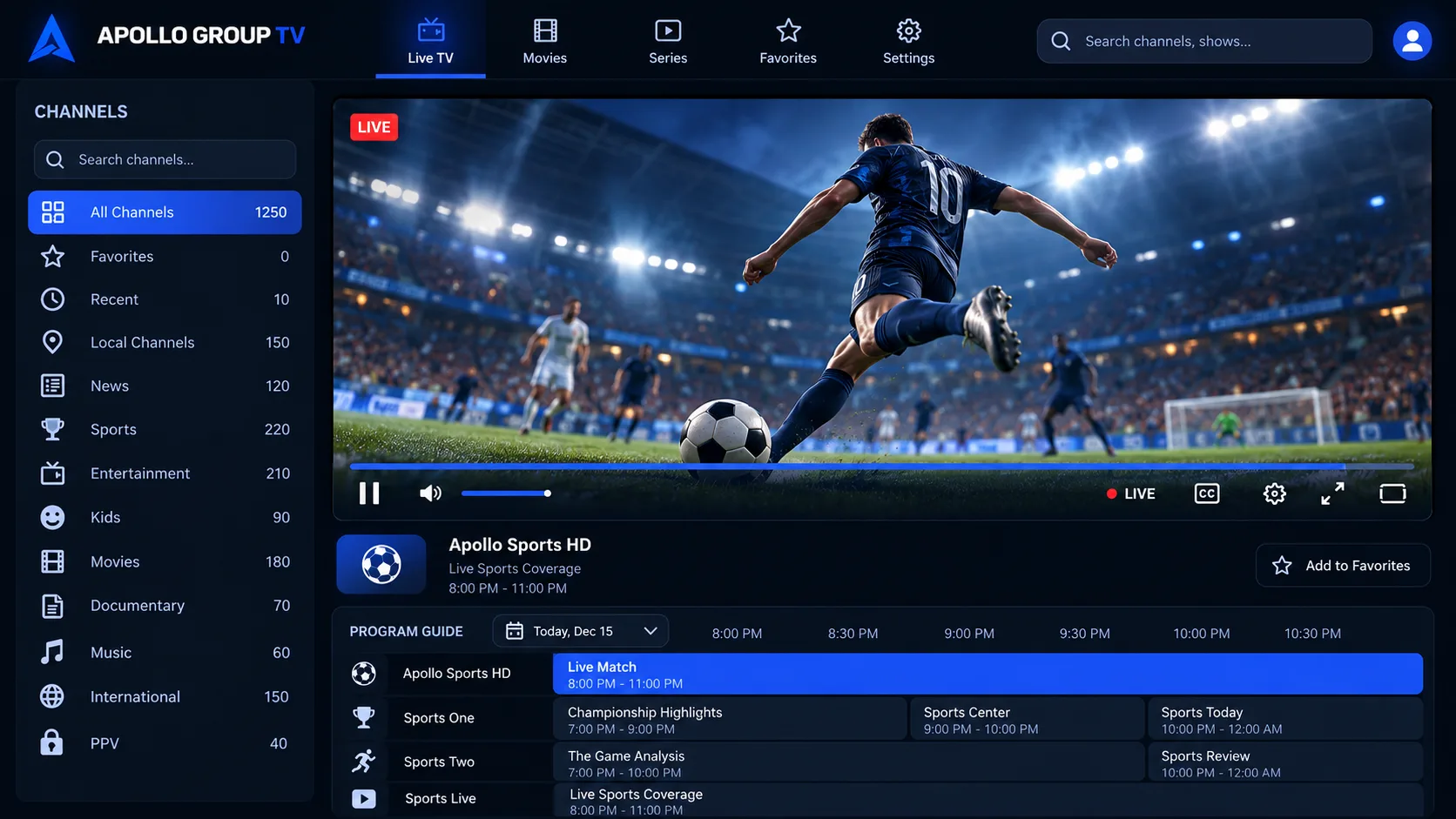Image resolution: width=1456 pixels, height=819 pixels.
Task: Open the user profile avatar
Action: click(x=1412, y=41)
